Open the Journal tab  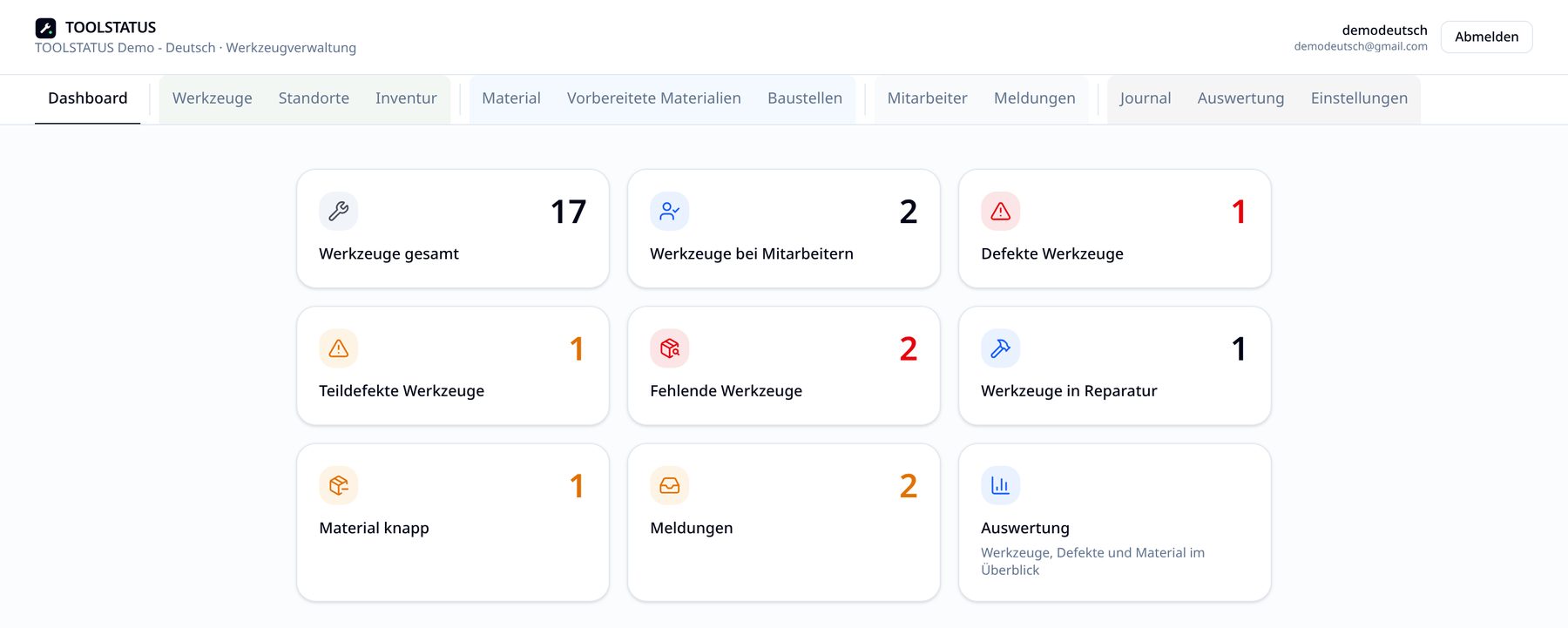click(x=1146, y=98)
